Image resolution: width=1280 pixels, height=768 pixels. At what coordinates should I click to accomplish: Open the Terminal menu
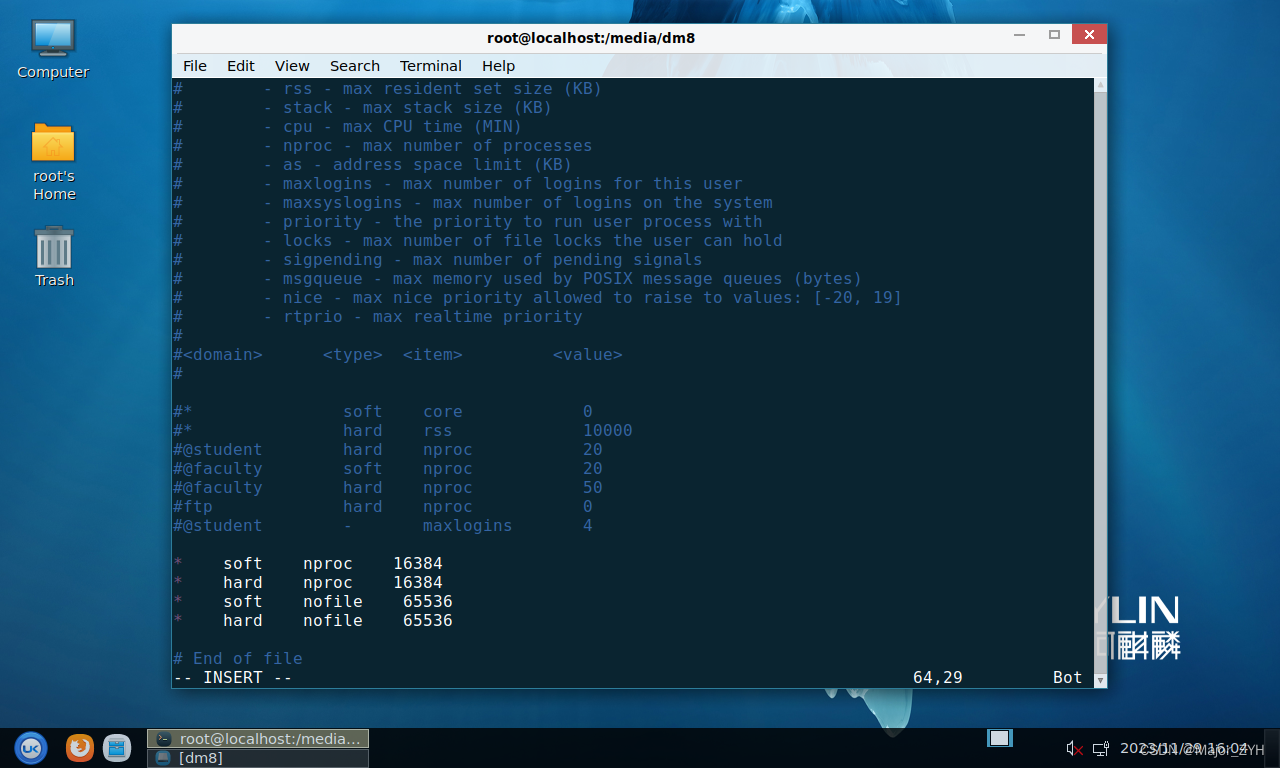coord(431,66)
